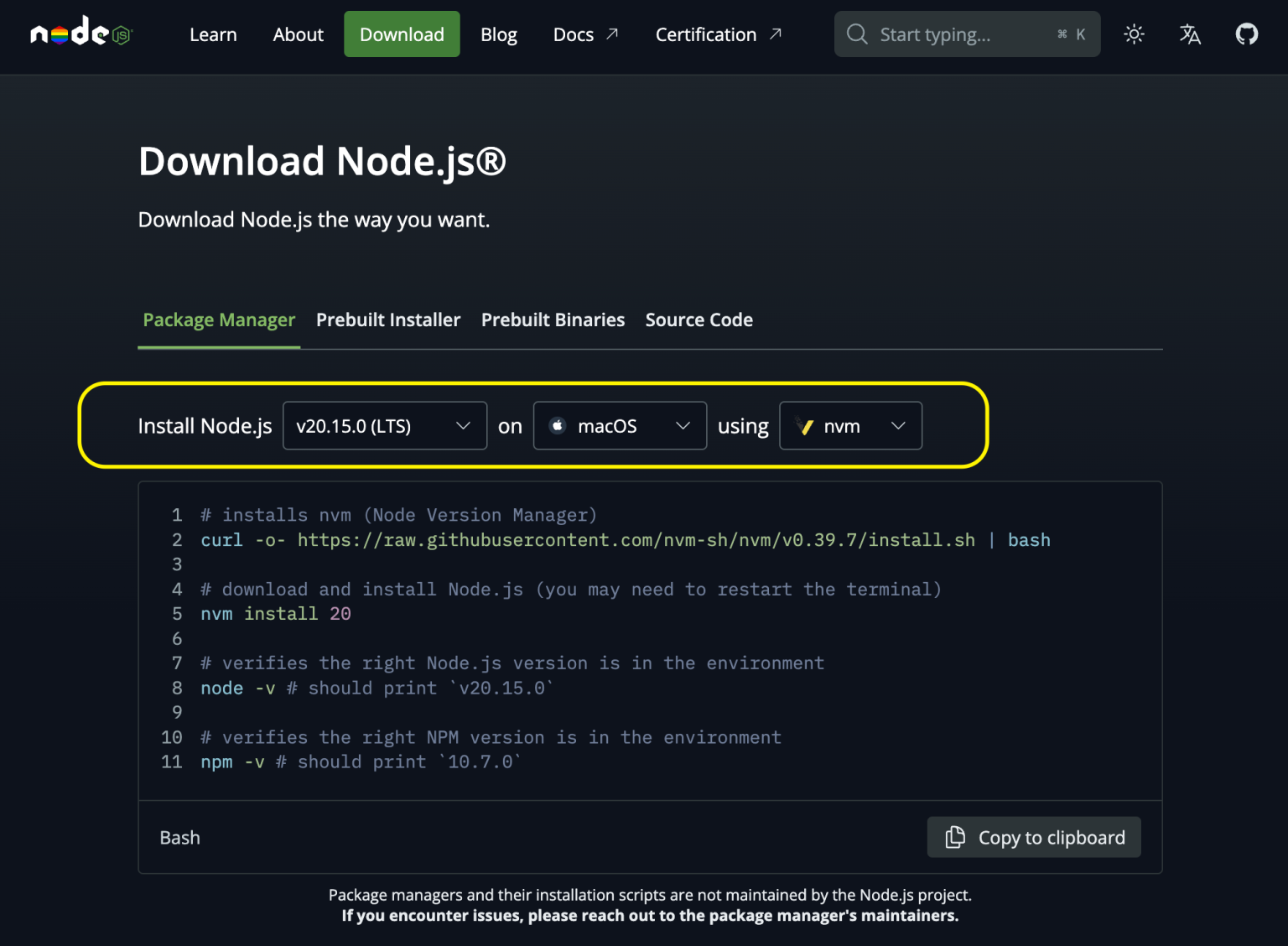This screenshot has height=946, width=1288.
Task: Visit the GitHub repository icon
Action: pos(1246,34)
